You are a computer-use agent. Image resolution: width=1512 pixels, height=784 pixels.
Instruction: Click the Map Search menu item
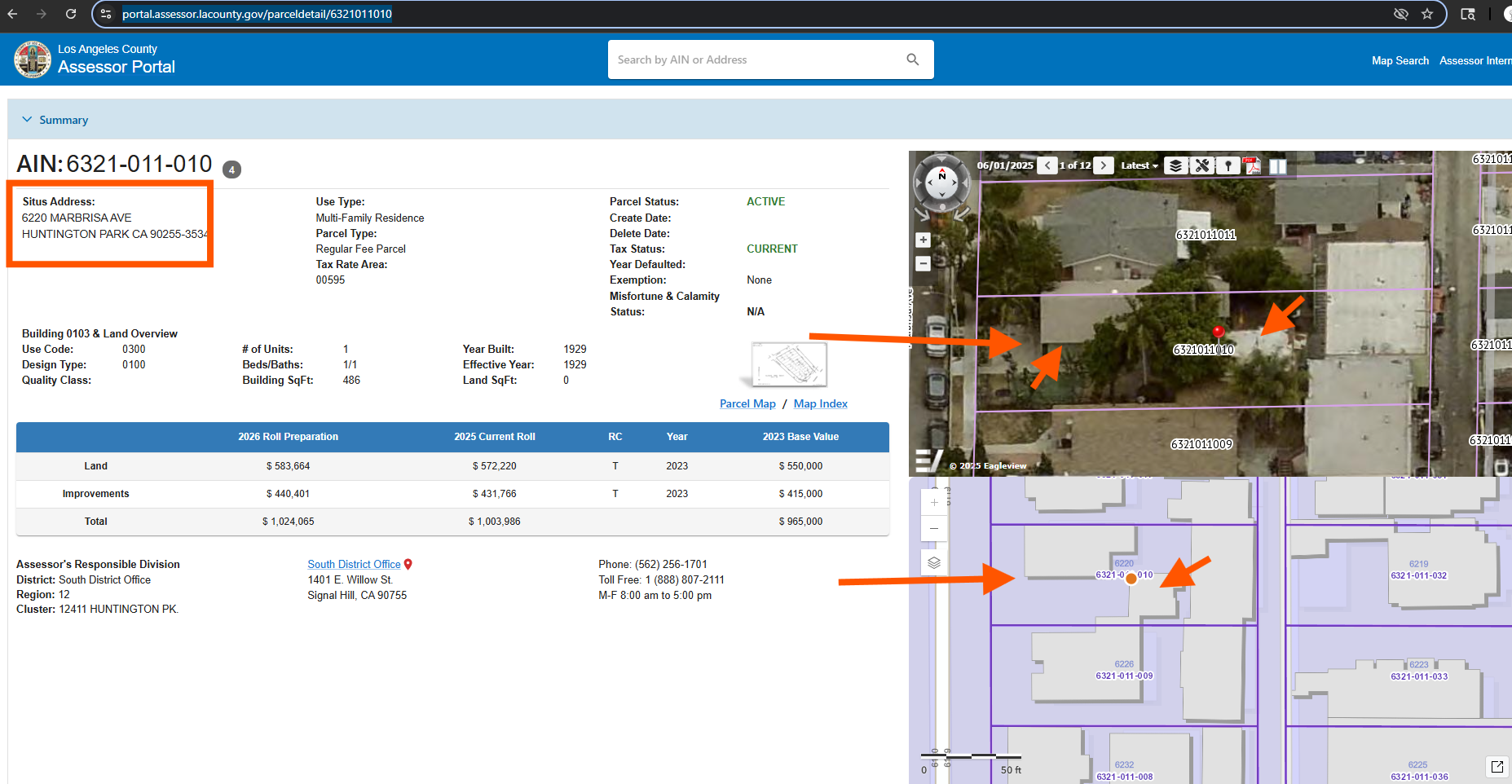[x=1400, y=60]
